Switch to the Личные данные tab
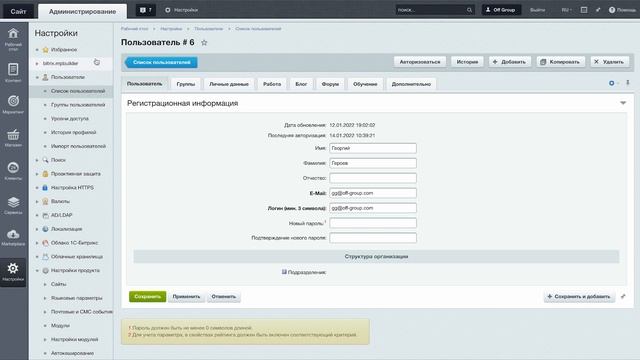The image size is (640, 360). (229, 84)
